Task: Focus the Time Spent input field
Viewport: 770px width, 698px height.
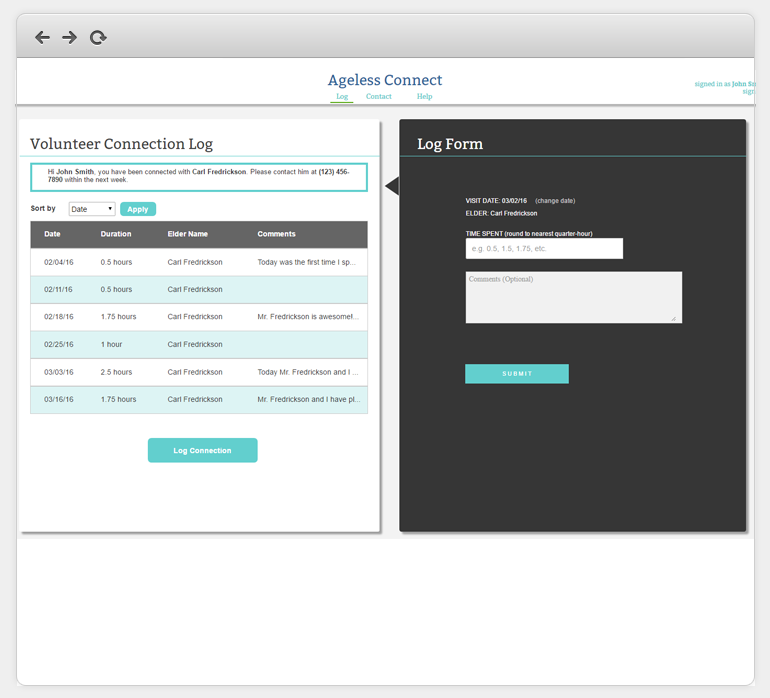Action: pyautogui.click(x=544, y=248)
